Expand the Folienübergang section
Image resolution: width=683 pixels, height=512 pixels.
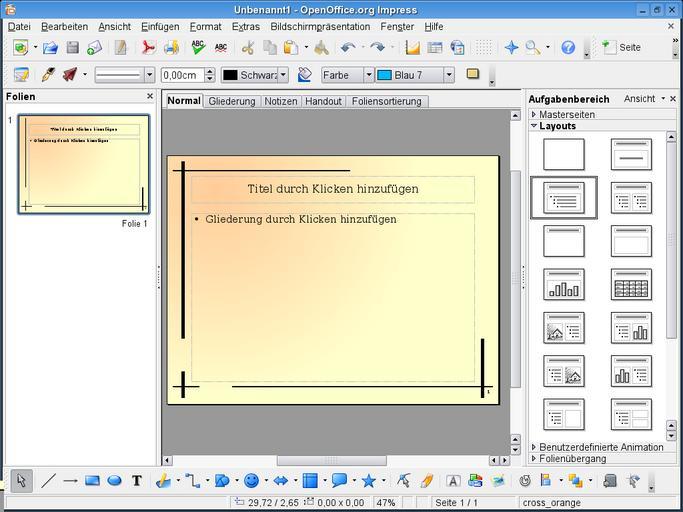pos(572,458)
